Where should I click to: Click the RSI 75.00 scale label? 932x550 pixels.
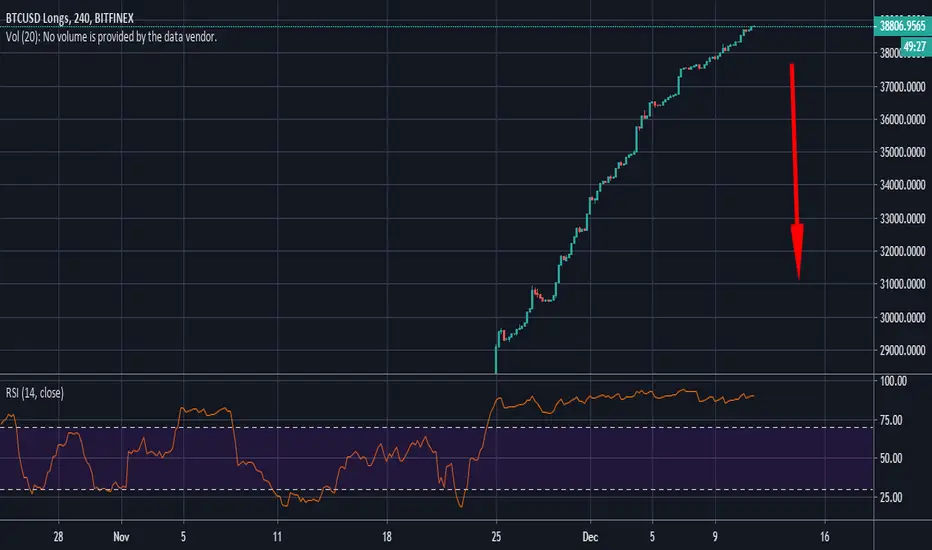891,420
